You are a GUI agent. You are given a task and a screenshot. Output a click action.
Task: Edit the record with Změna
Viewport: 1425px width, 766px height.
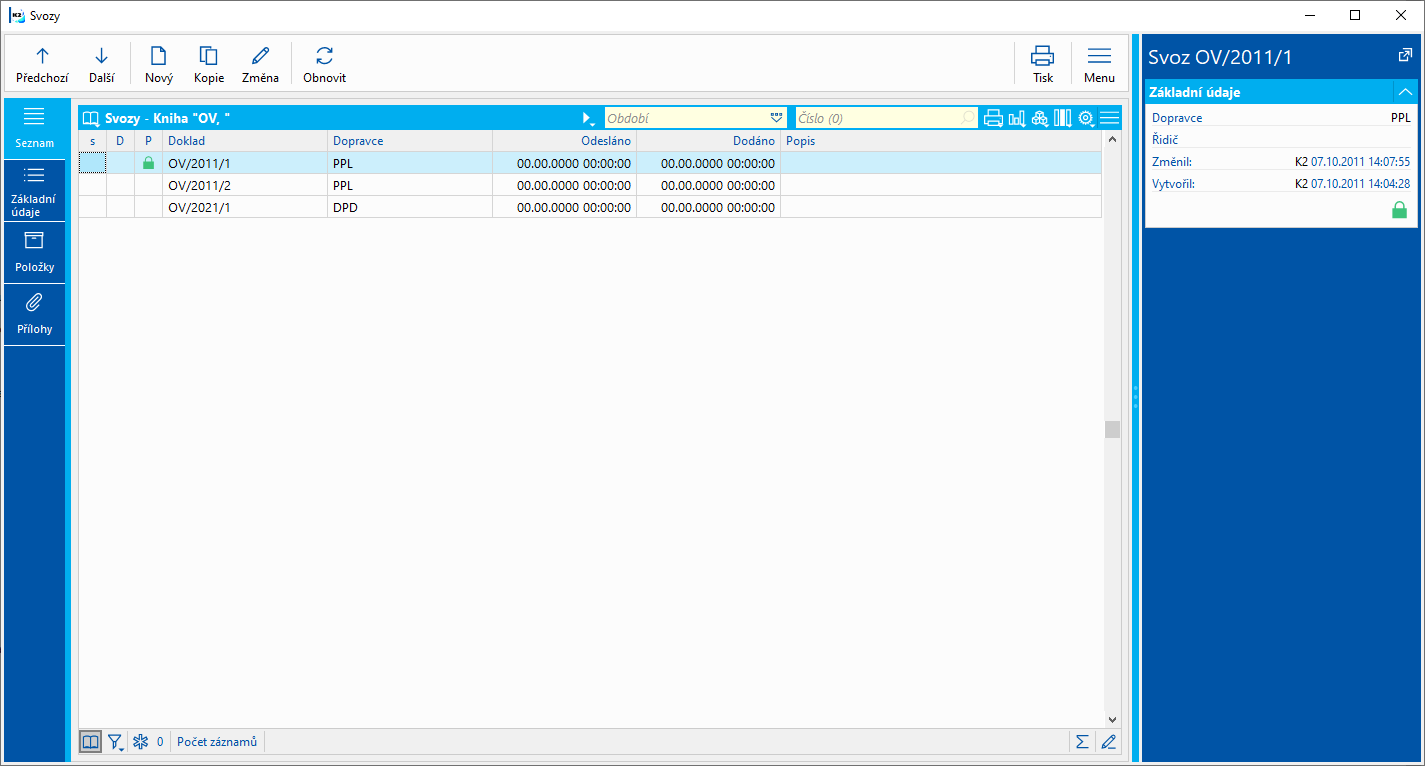pos(260,65)
